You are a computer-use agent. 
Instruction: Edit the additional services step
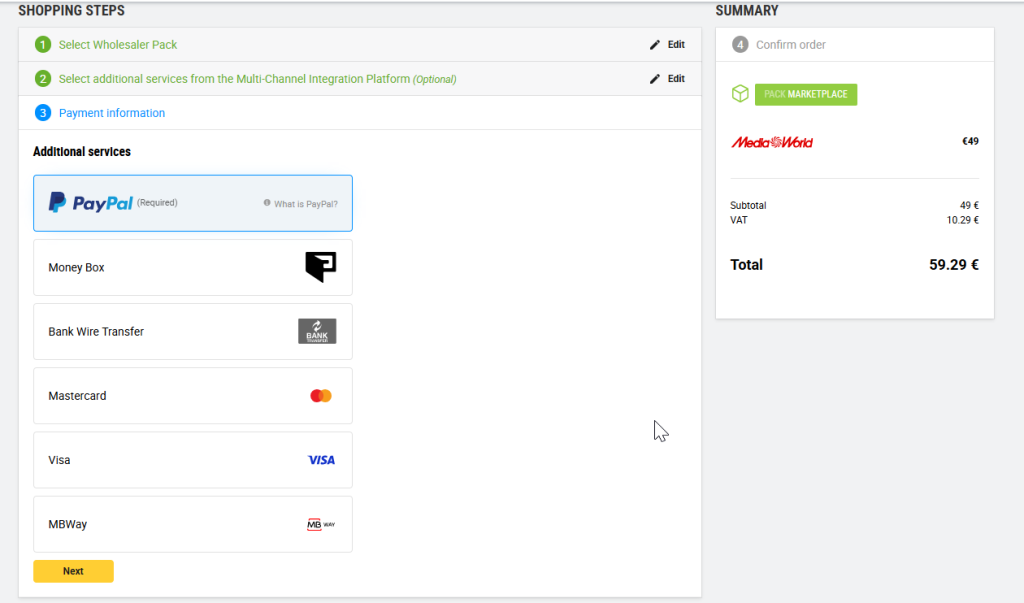point(668,79)
